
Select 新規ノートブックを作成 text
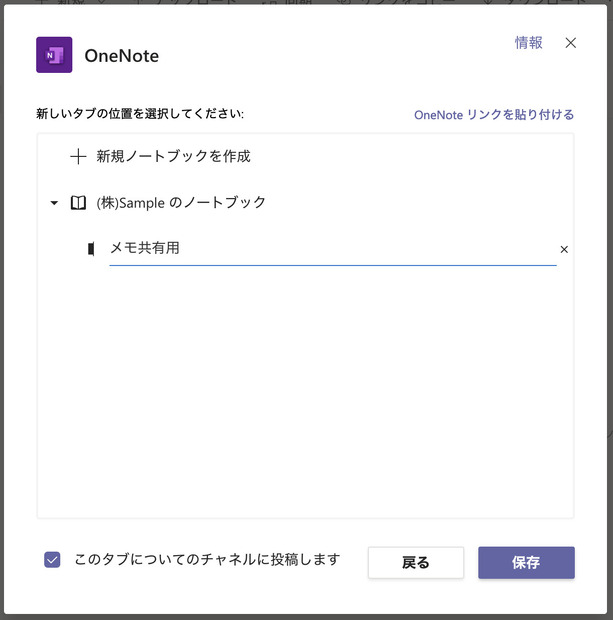(173, 156)
